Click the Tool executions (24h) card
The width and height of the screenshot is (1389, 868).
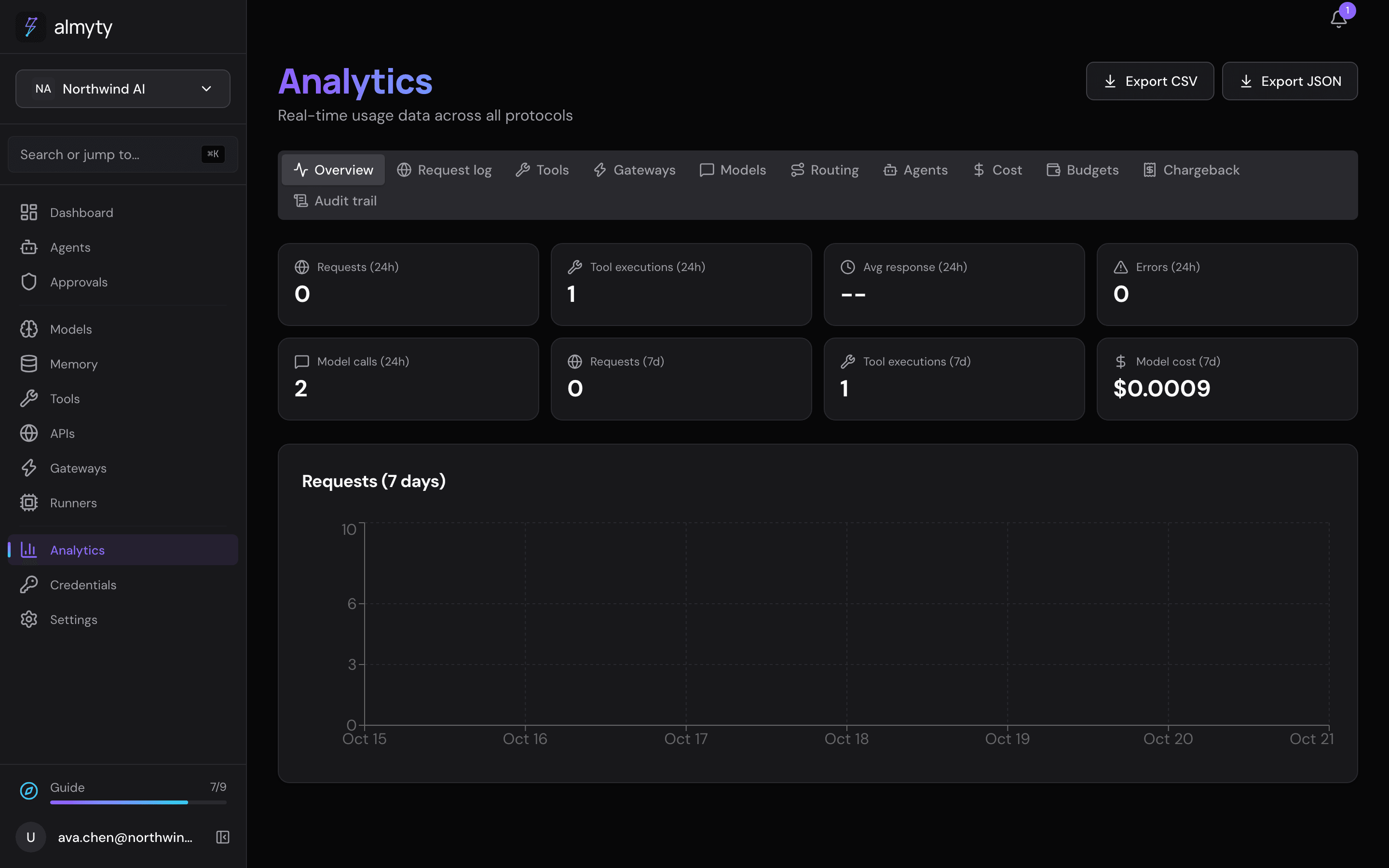click(681, 284)
